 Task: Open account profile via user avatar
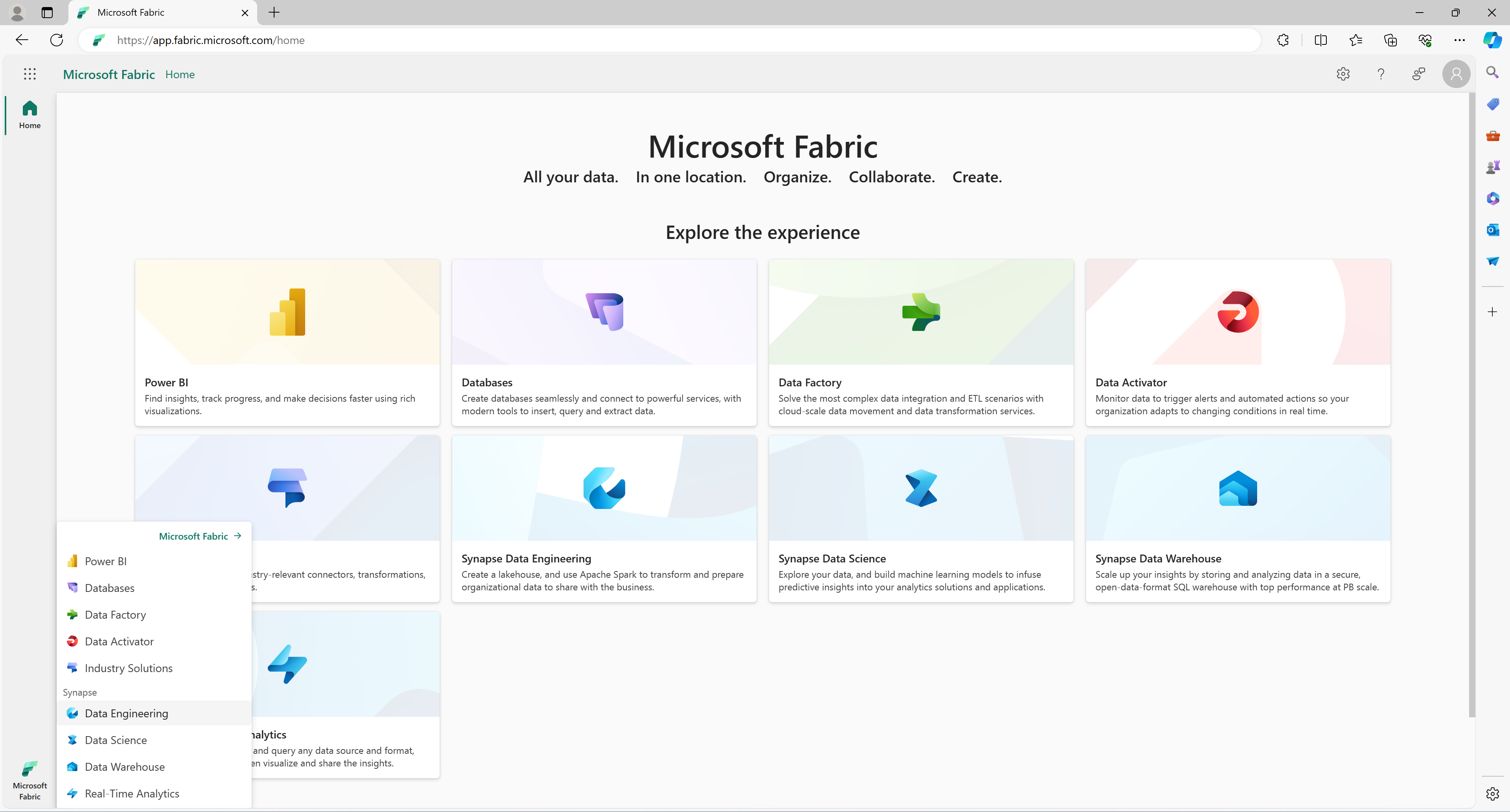coord(1455,73)
